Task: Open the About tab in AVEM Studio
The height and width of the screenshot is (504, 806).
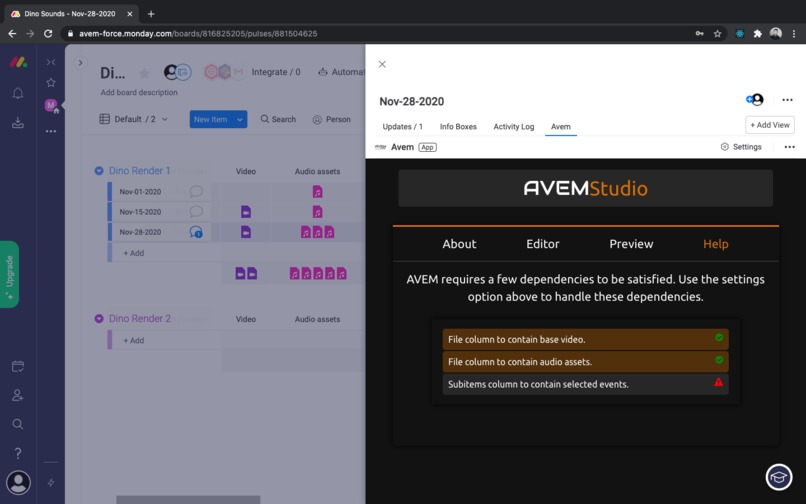Action: click(x=459, y=244)
